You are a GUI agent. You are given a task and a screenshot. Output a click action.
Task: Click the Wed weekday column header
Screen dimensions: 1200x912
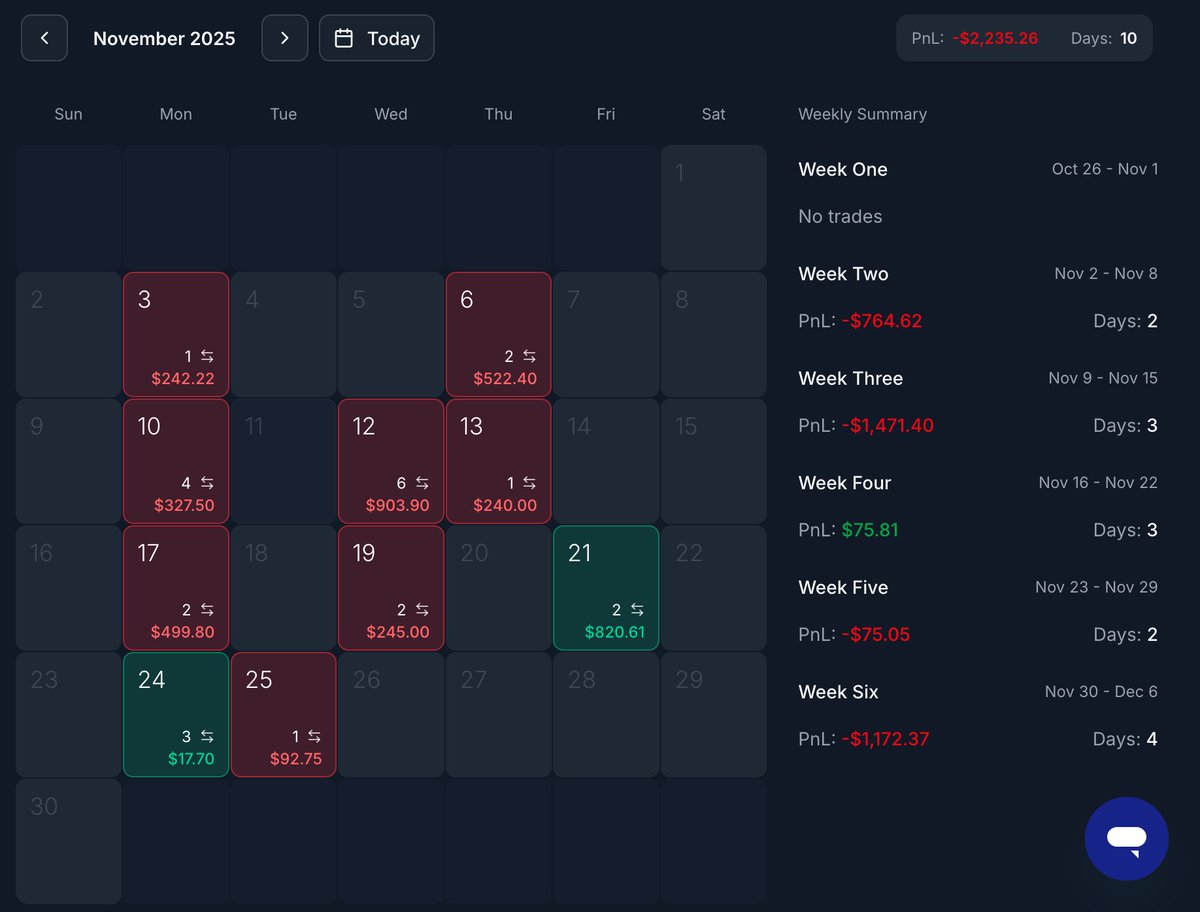391,114
